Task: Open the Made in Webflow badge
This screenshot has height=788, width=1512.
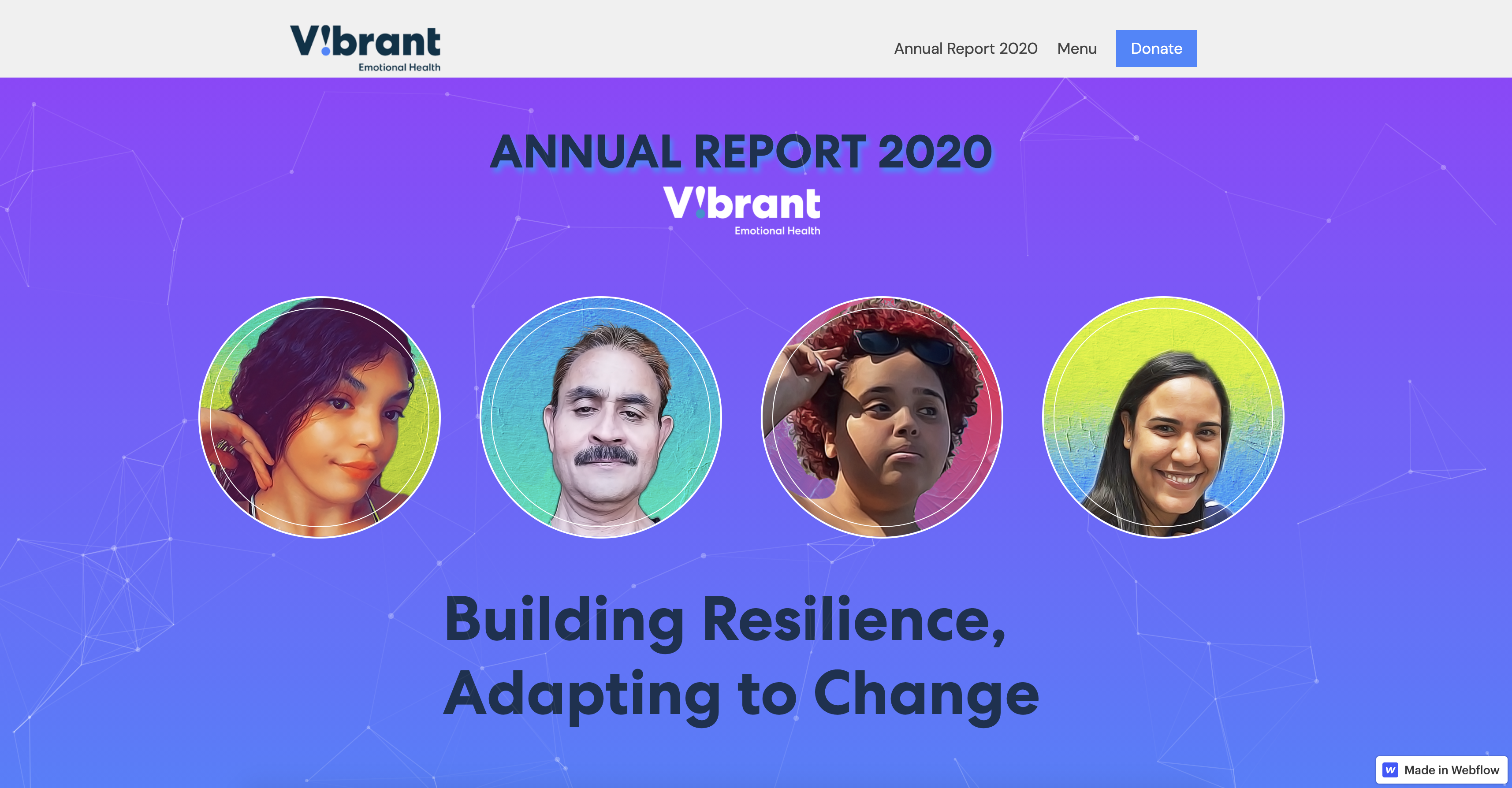Action: pos(1442,770)
